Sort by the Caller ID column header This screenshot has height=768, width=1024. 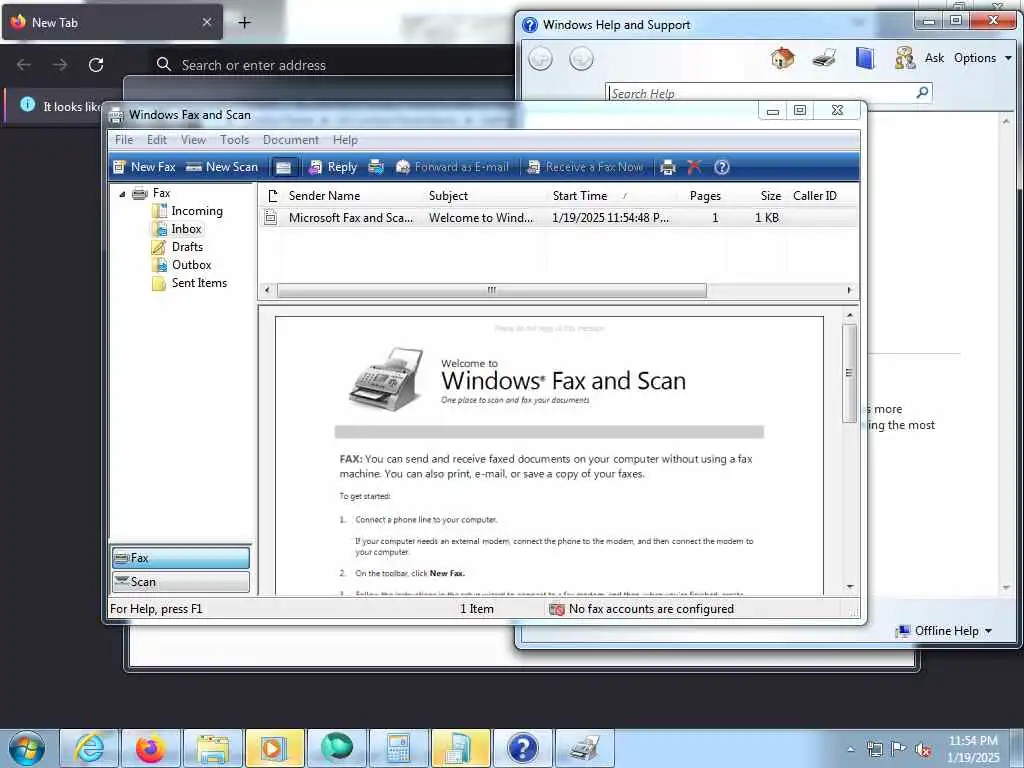coord(814,196)
